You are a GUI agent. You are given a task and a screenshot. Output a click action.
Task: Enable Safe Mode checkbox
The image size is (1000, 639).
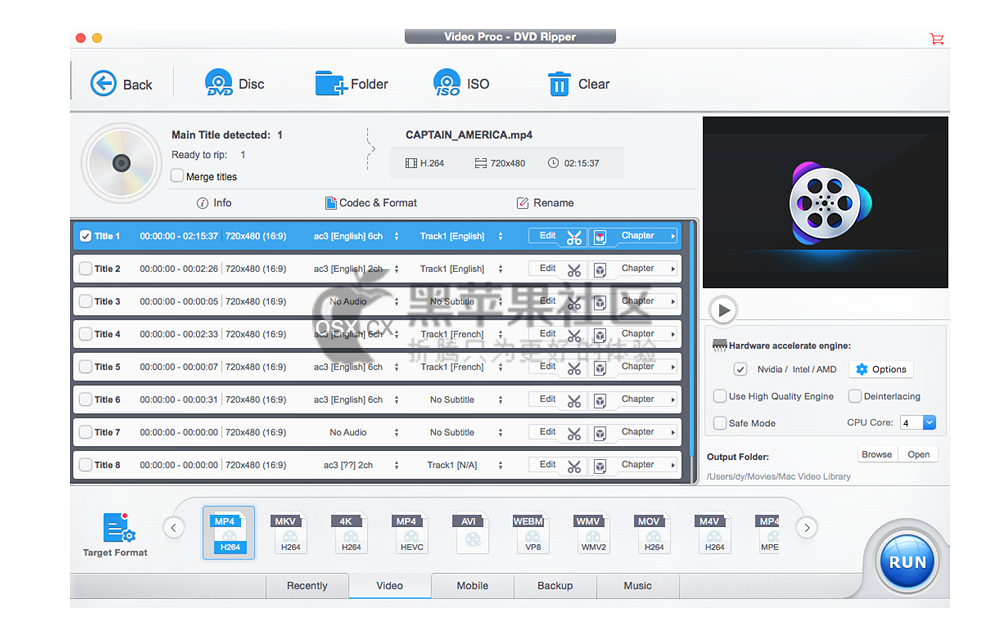click(x=719, y=423)
